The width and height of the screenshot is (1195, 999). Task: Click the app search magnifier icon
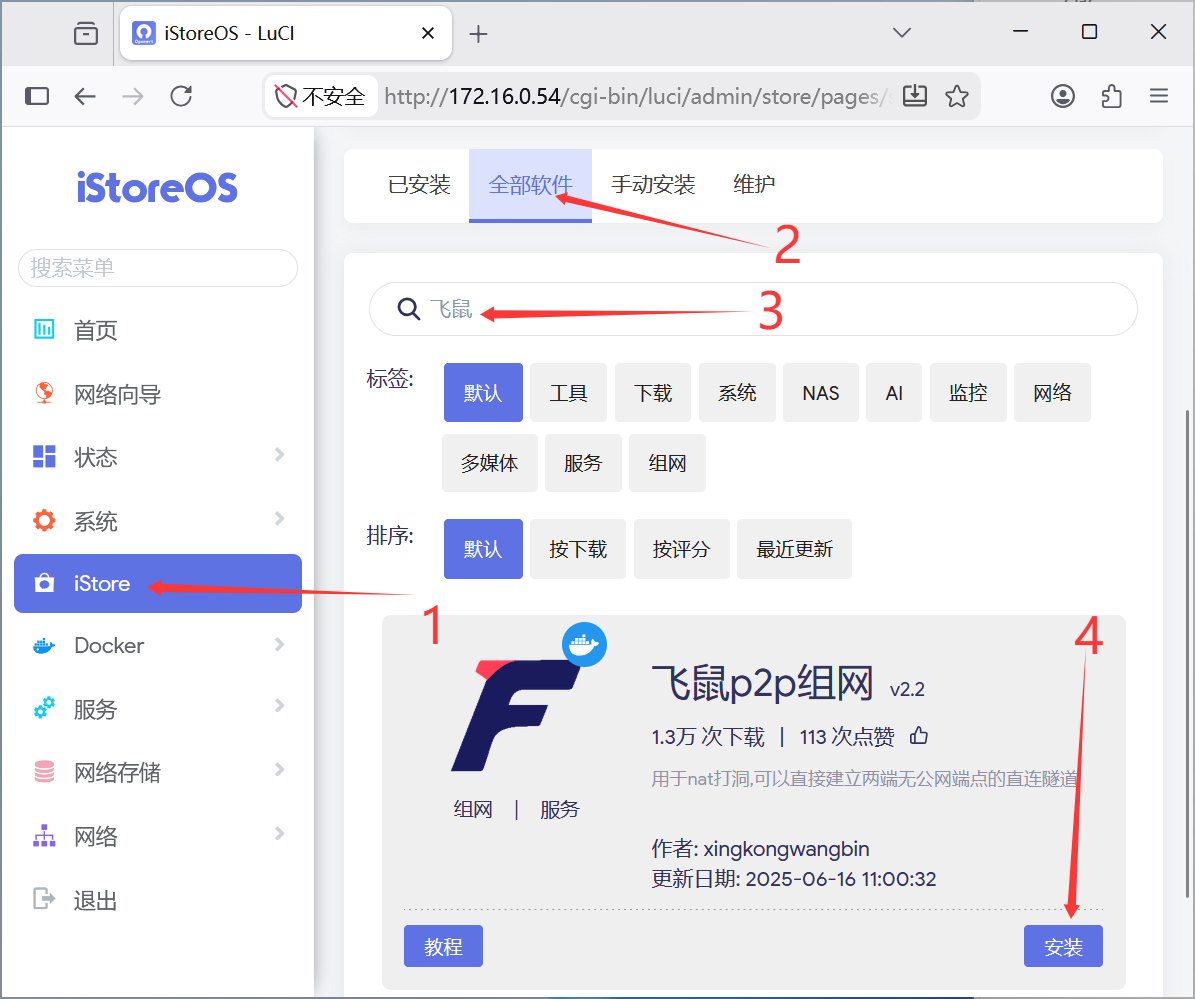(x=408, y=309)
